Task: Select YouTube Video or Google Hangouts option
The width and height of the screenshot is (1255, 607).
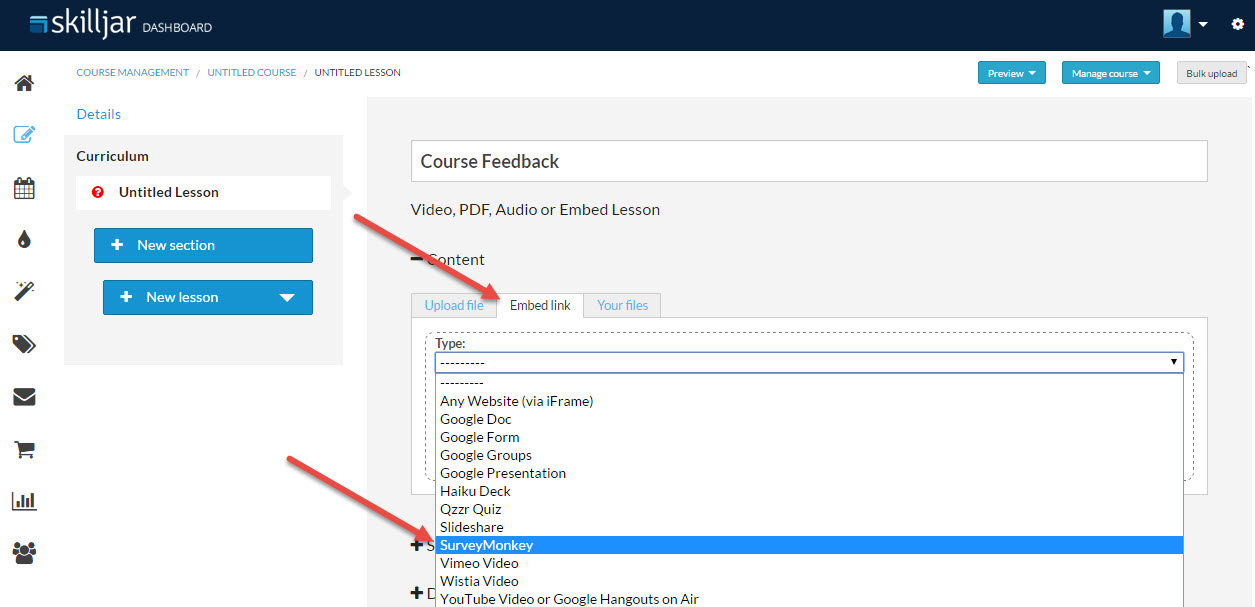Action: [x=809, y=598]
